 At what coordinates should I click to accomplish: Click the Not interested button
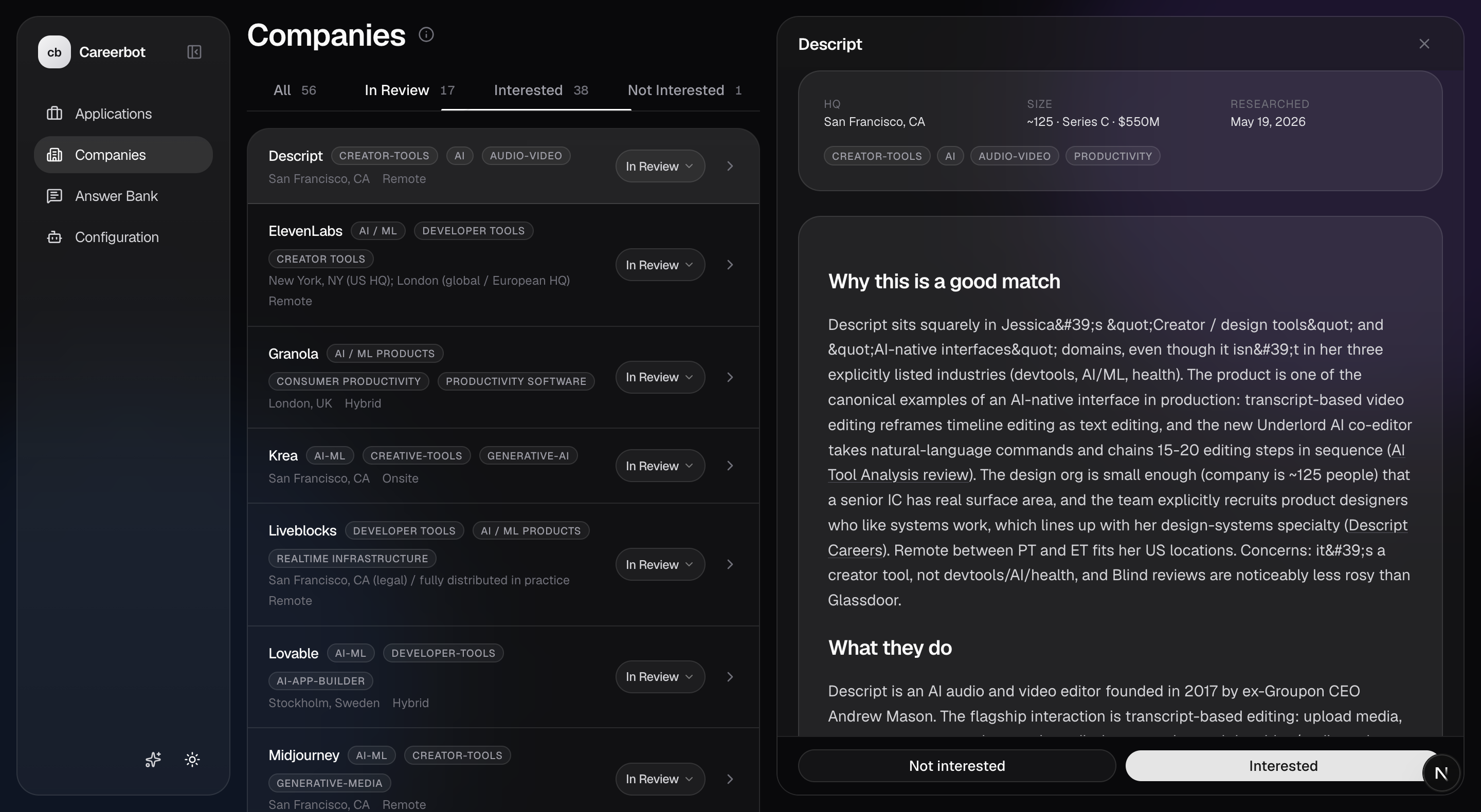point(956,766)
